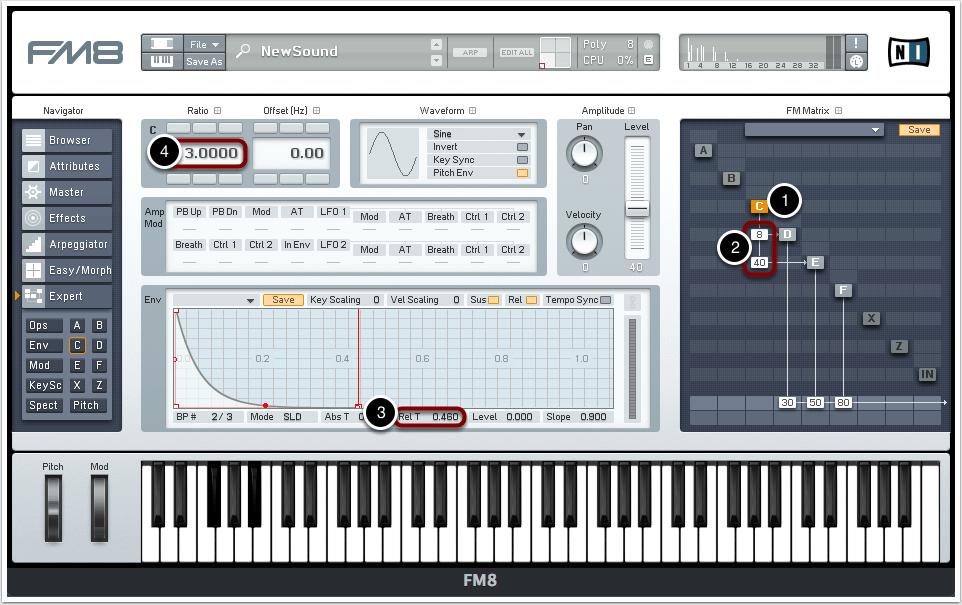Open the Attributes page

pos(68,167)
